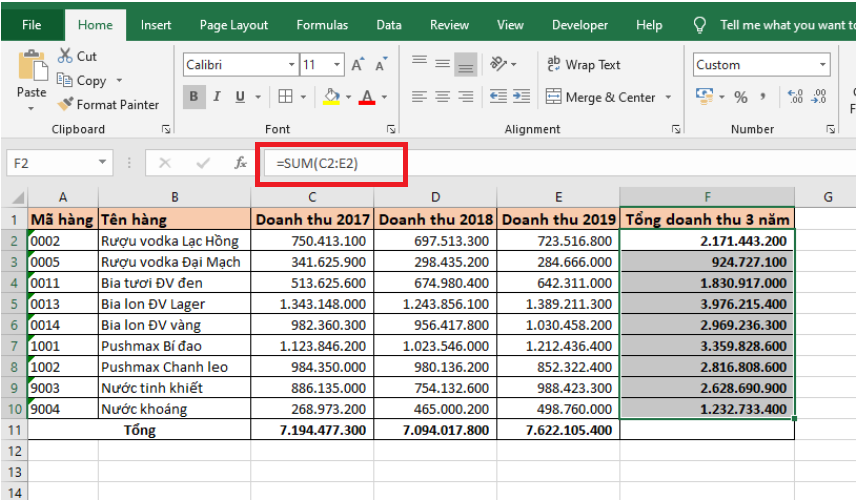The height and width of the screenshot is (500, 858).
Task: Open the File tab
Action: [x=31, y=25]
